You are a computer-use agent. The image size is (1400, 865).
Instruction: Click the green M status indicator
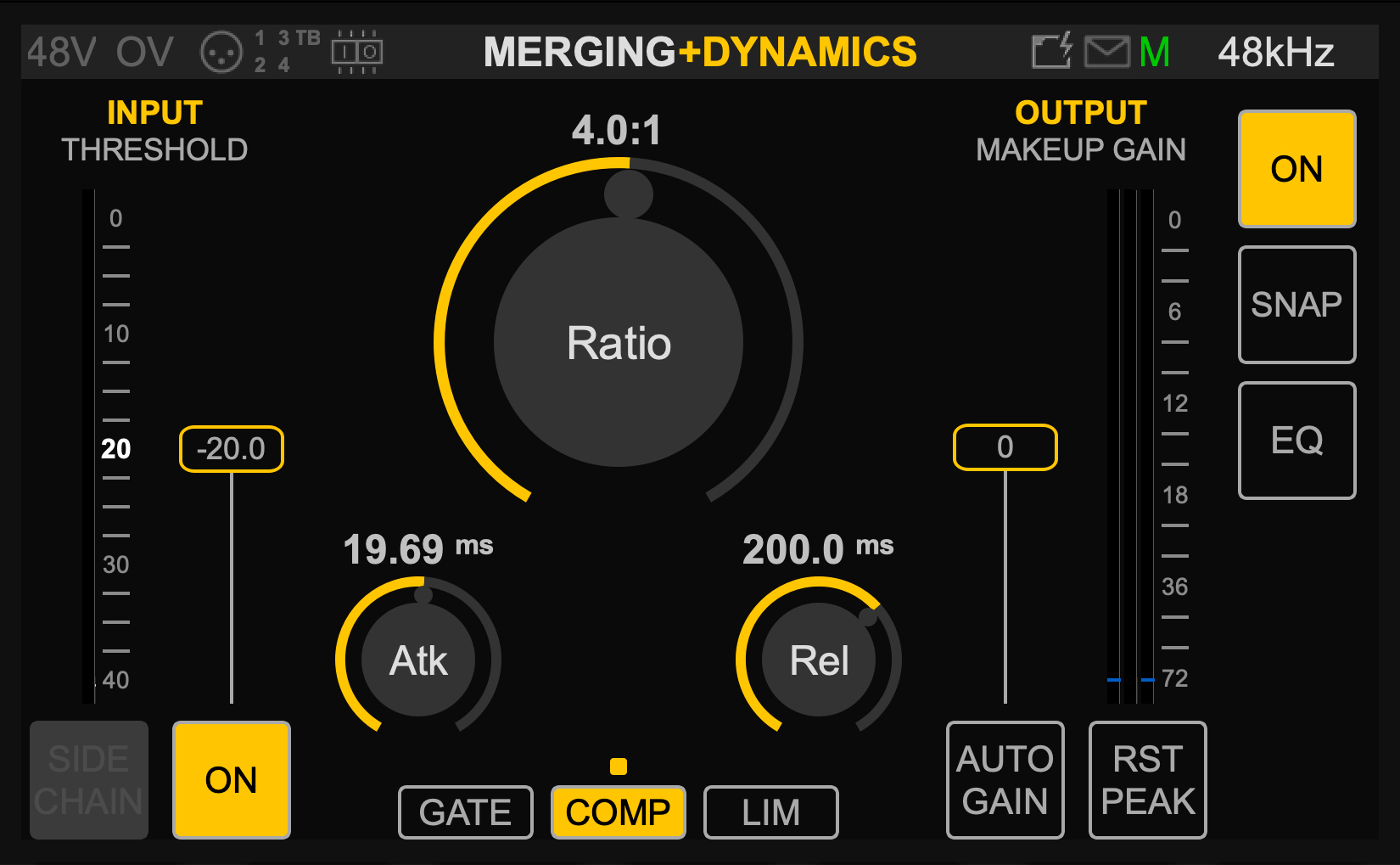(1155, 53)
